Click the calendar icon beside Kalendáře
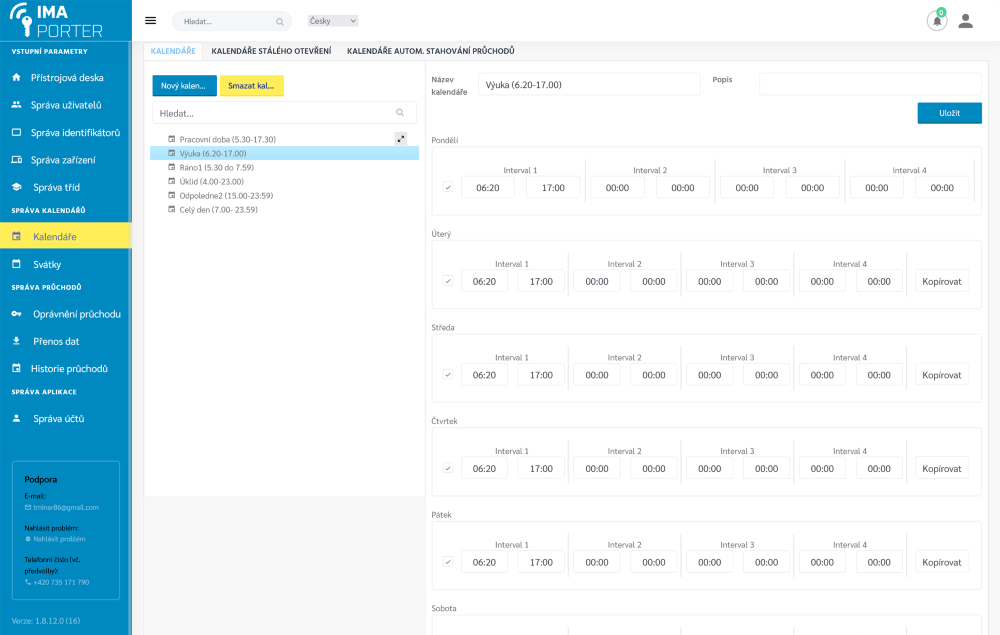The height and width of the screenshot is (635, 1000). coord(17,236)
